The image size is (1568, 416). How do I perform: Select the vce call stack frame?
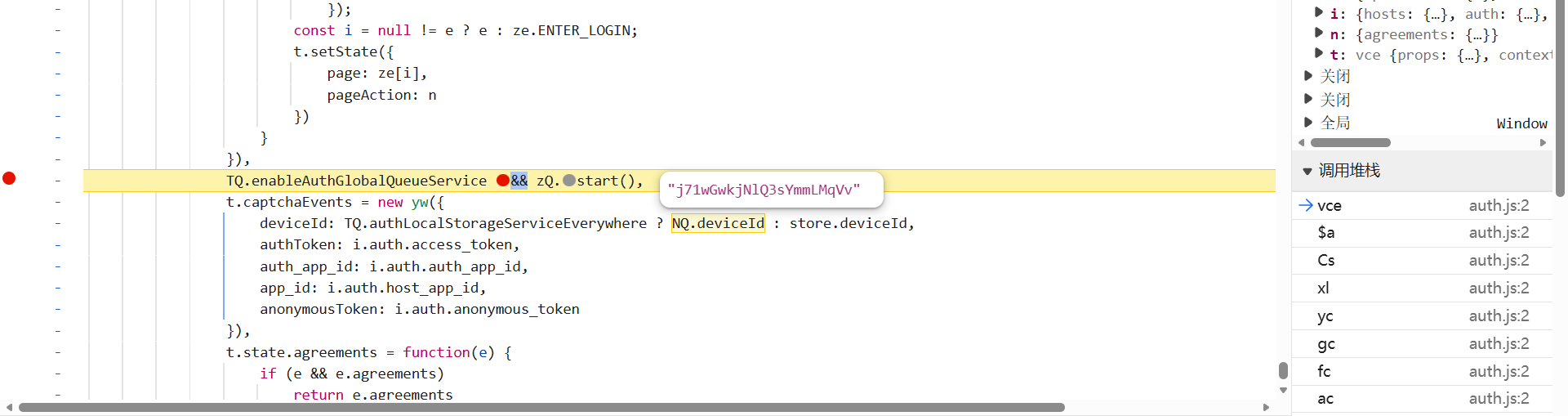click(1421, 206)
